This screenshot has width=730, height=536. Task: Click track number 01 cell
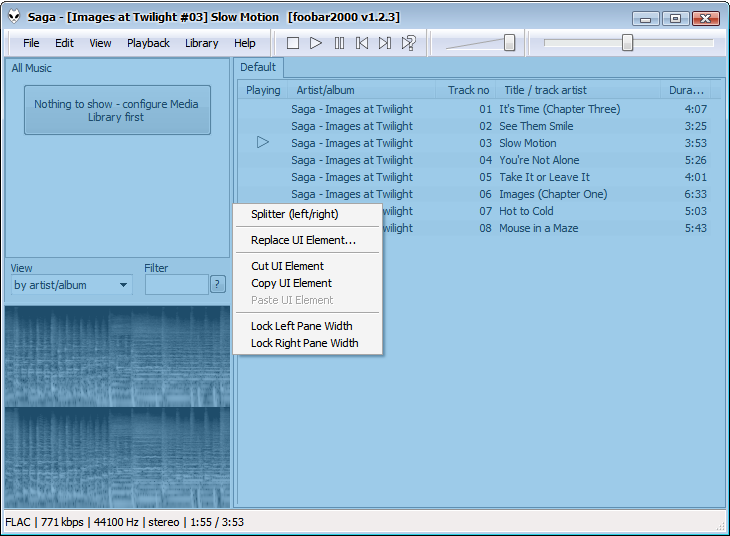[486, 109]
